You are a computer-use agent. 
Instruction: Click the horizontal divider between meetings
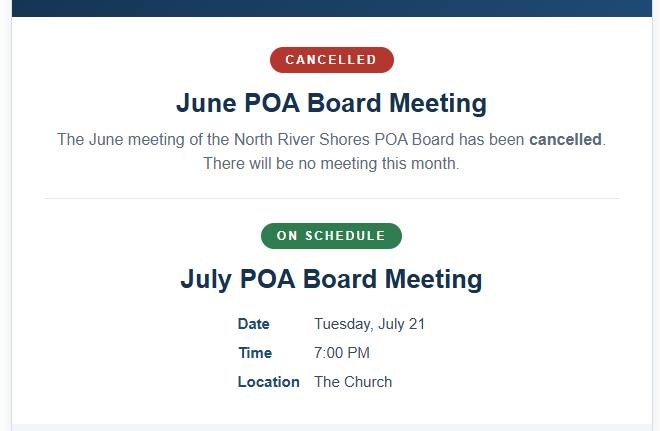(332, 198)
